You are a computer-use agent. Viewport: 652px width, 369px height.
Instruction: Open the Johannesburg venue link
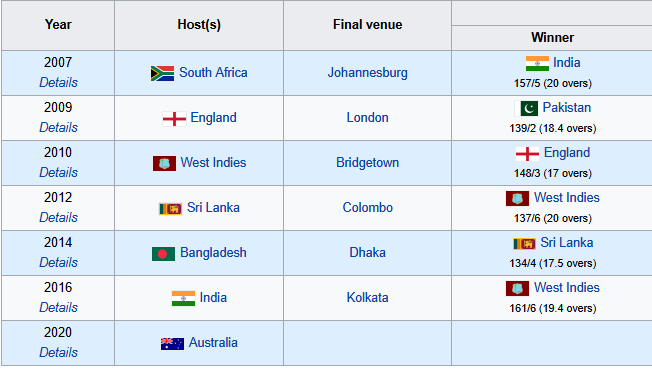[x=368, y=73]
